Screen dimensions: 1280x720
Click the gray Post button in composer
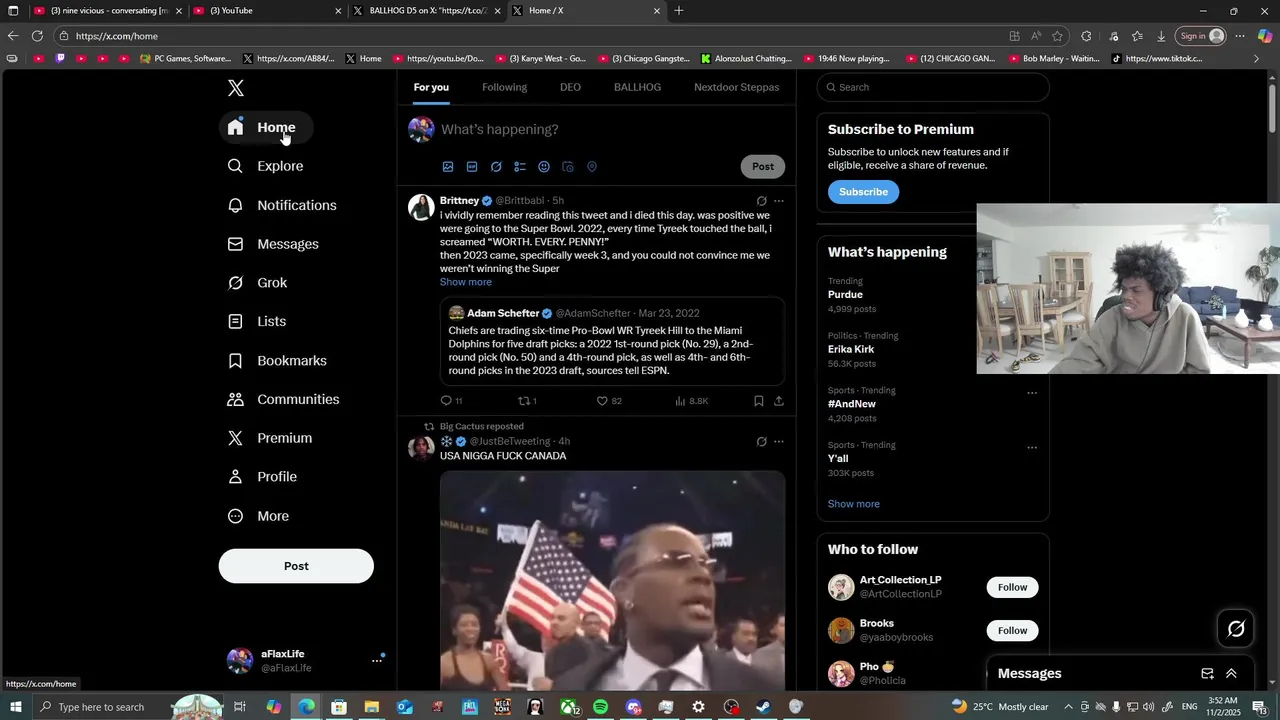[x=763, y=166]
